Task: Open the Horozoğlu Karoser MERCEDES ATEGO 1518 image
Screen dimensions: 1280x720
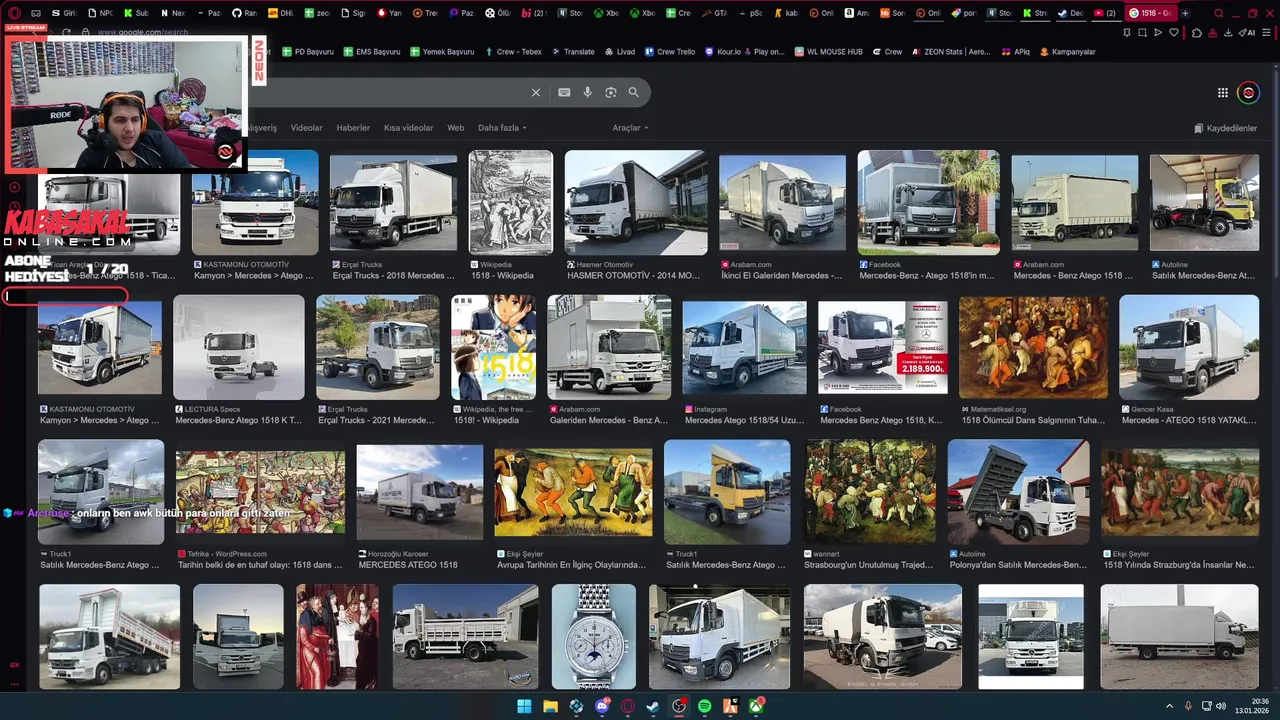Action: tap(419, 492)
